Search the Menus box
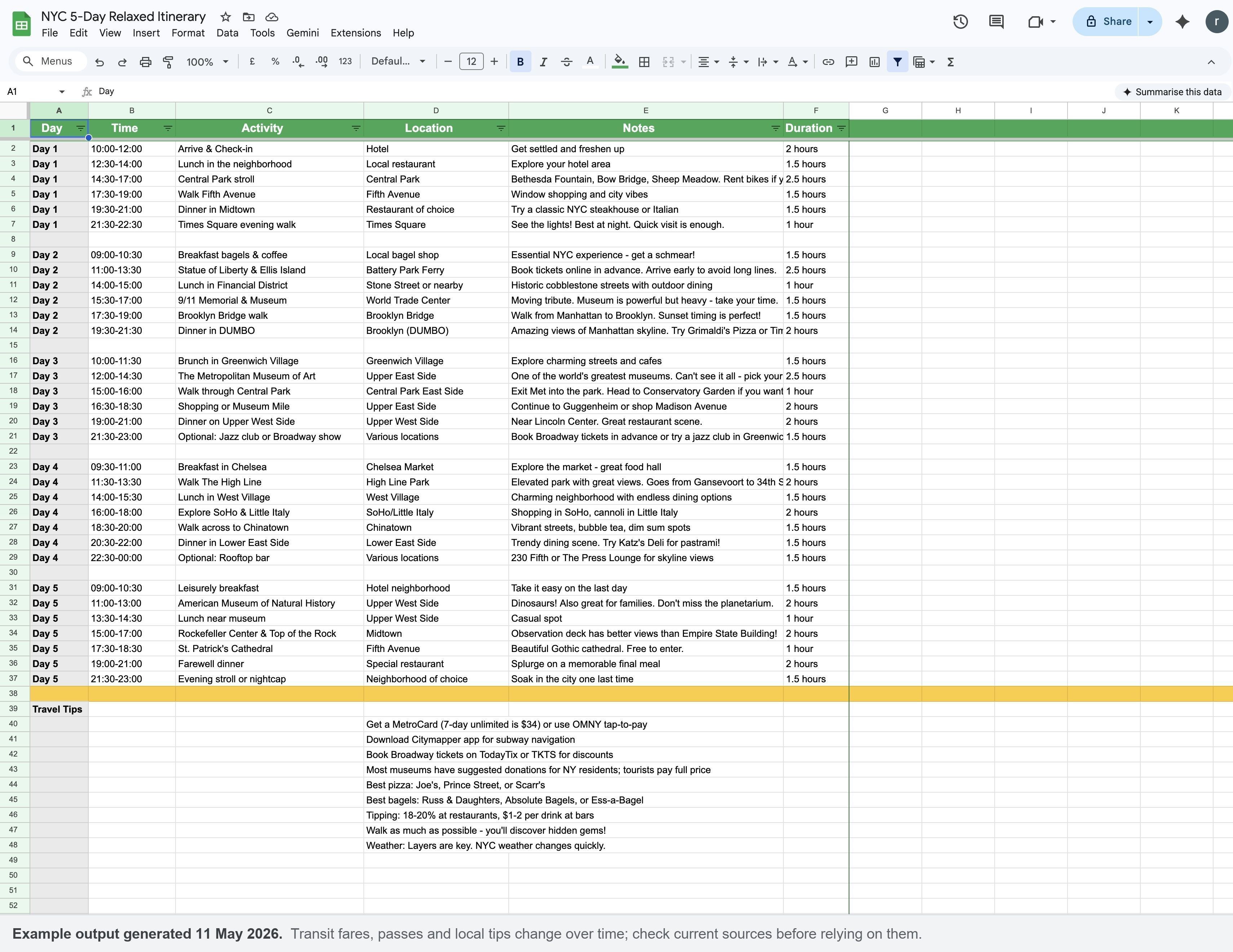Screen dimensions: 1233x952 point(51,62)
